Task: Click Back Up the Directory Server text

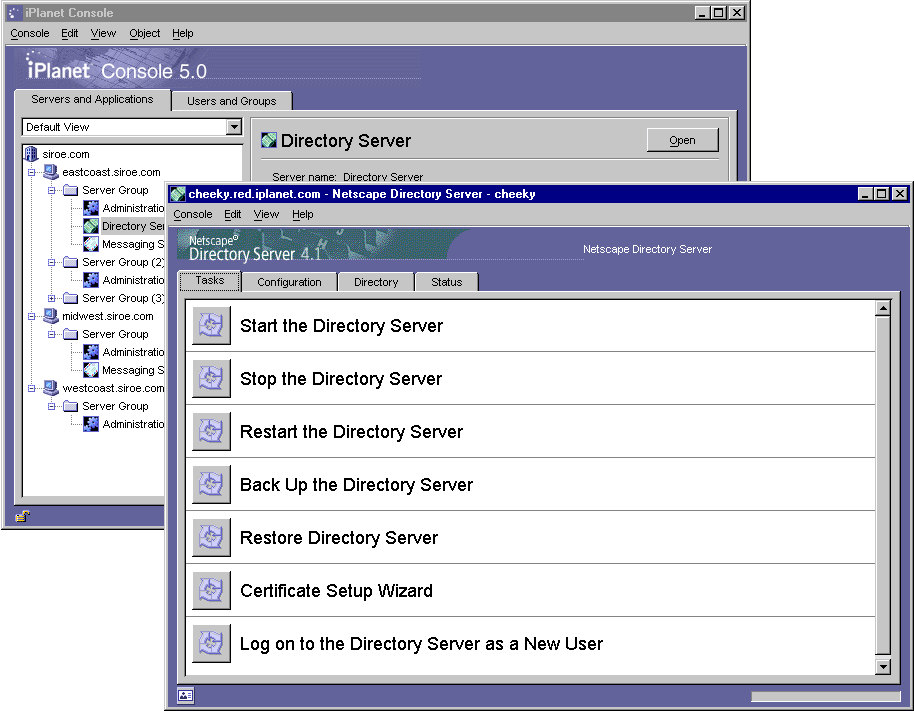Action: (356, 484)
